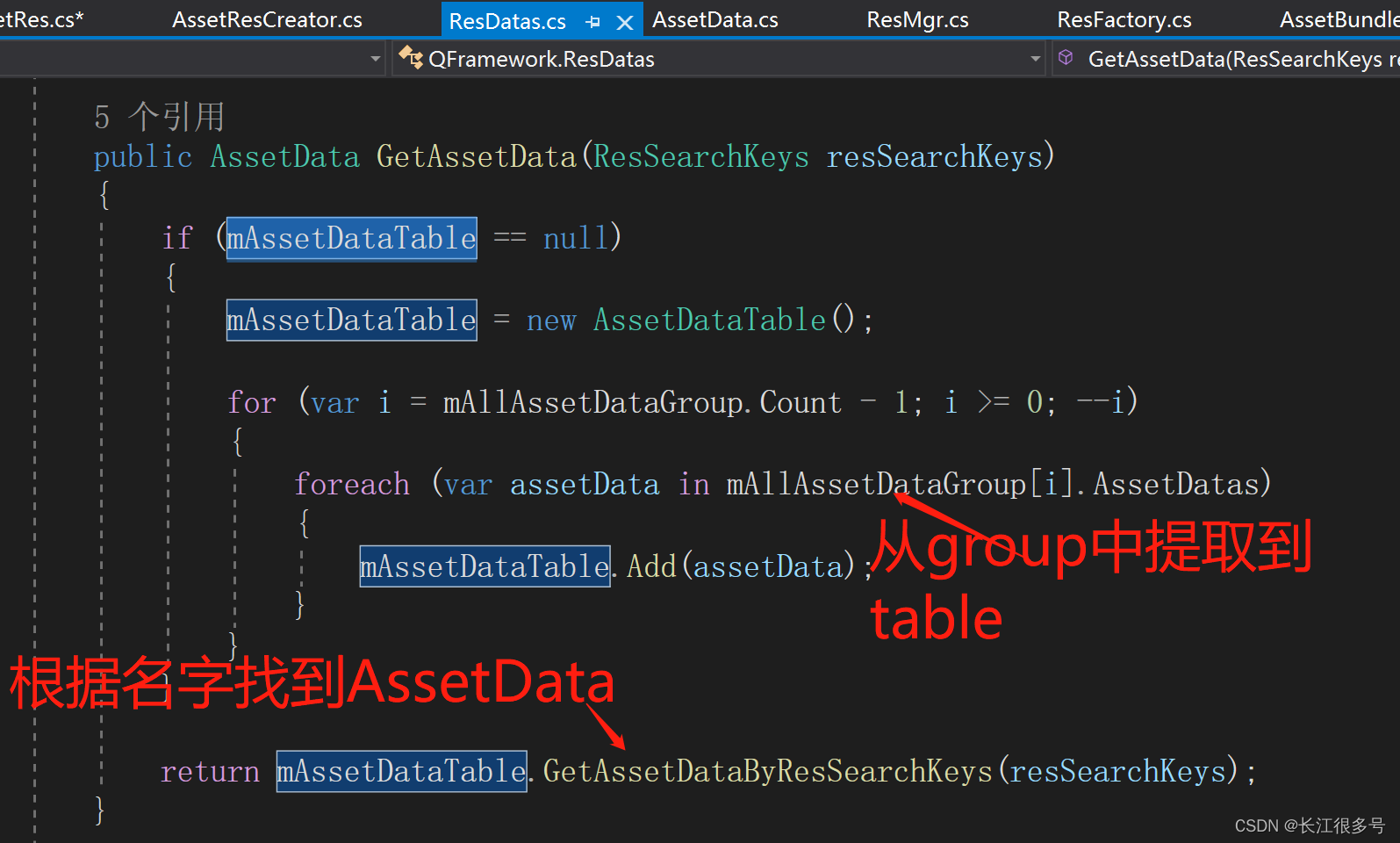
Task: Select the ResDatas.cs tab
Action: pyautogui.click(x=507, y=21)
